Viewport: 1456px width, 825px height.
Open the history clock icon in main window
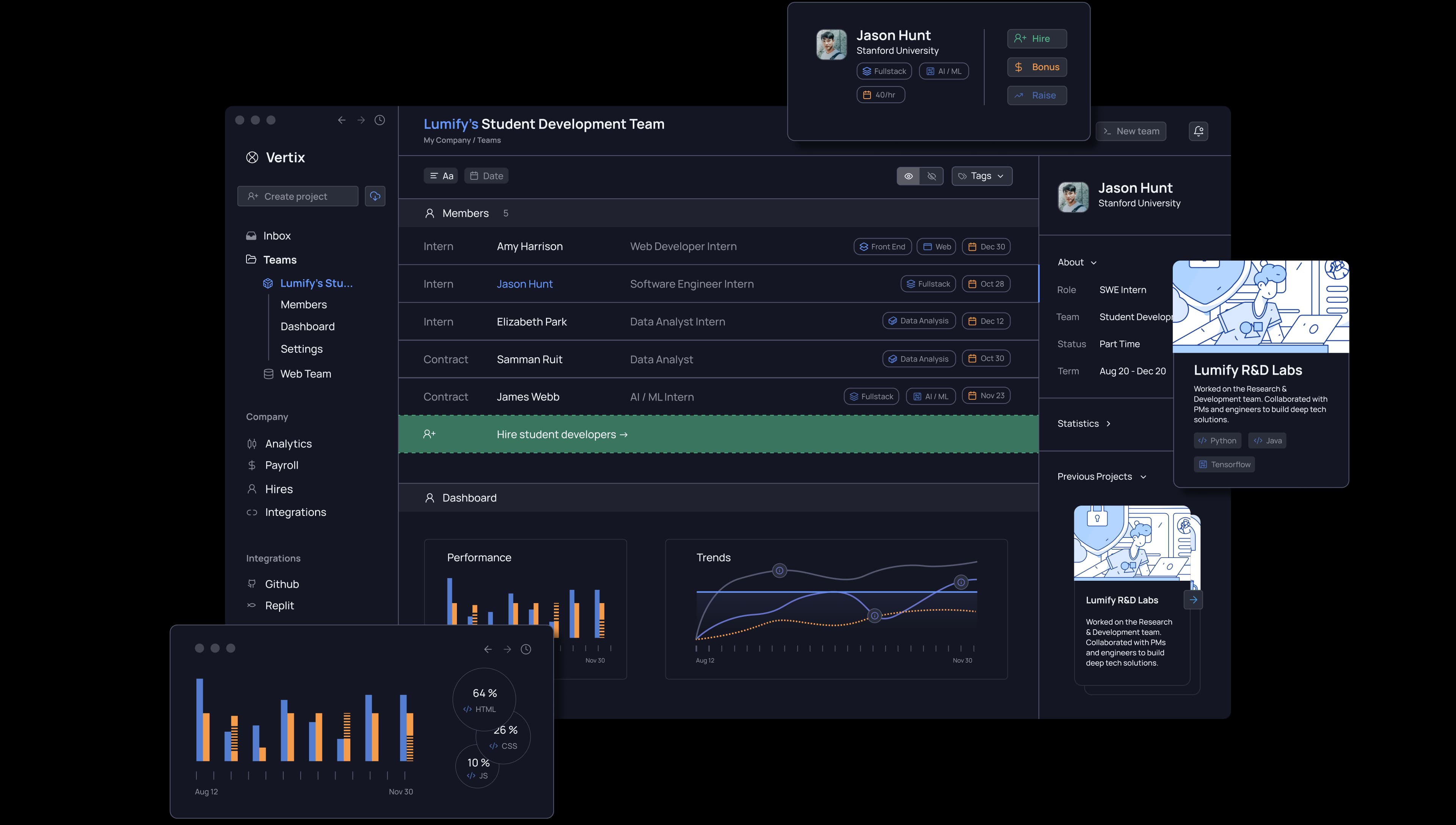tap(380, 120)
